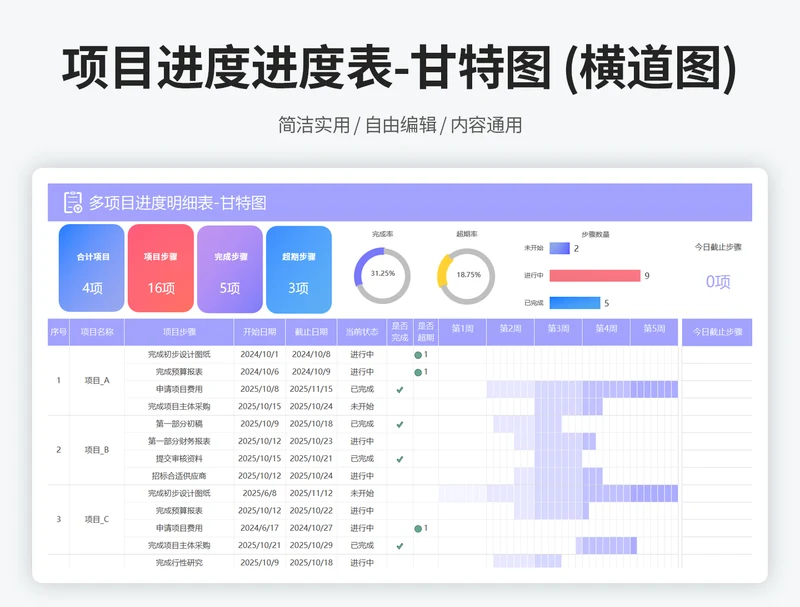Click the Gantt bar in the 2025/11/12 deadline row
Image resolution: width=800 pixels, height=607 pixels.
558,493
